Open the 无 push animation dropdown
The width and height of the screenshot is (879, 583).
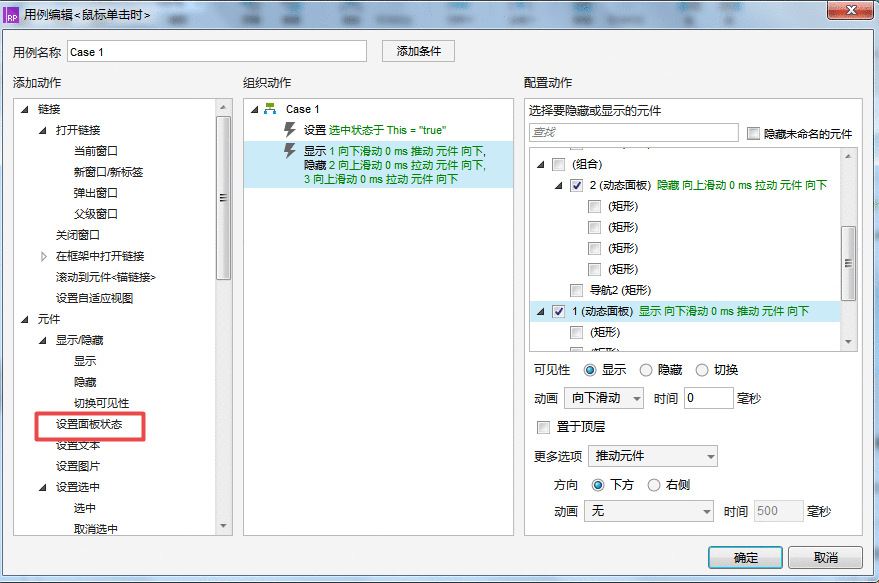[649, 511]
